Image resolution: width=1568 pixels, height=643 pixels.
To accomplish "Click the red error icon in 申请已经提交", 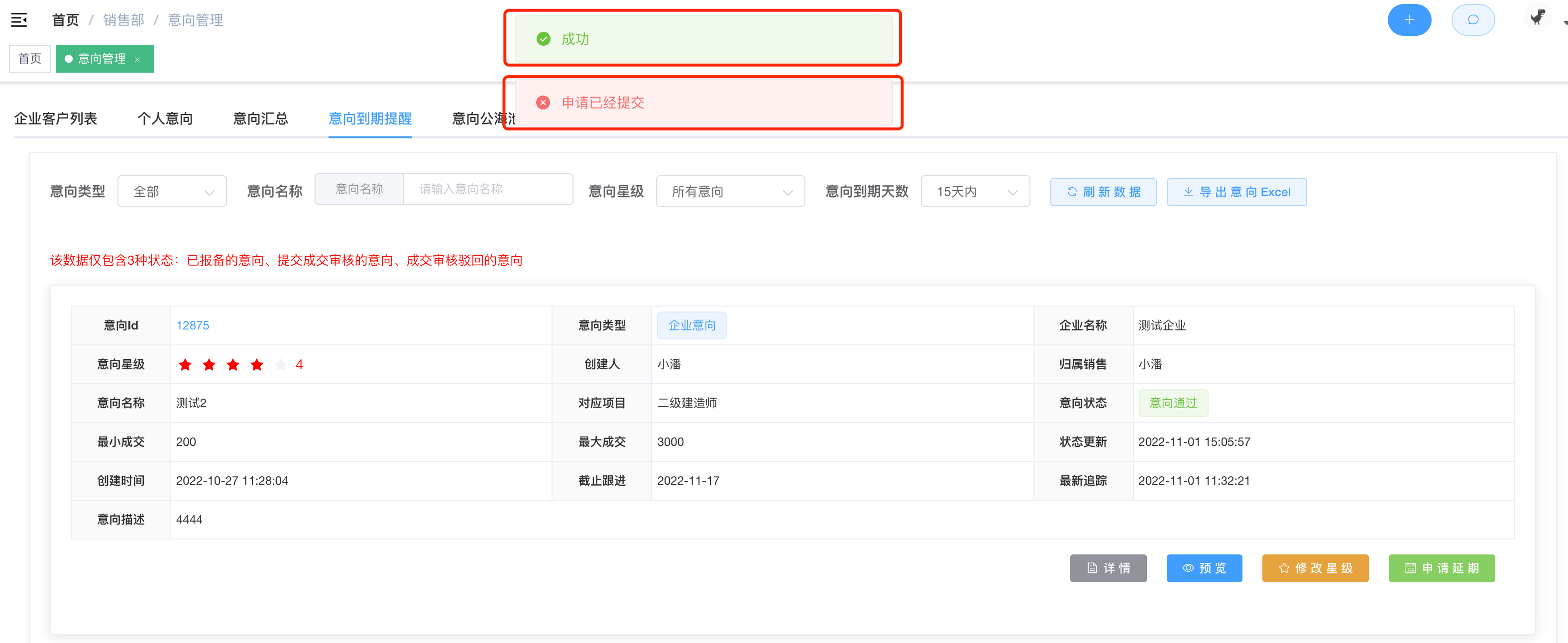I will [543, 103].
